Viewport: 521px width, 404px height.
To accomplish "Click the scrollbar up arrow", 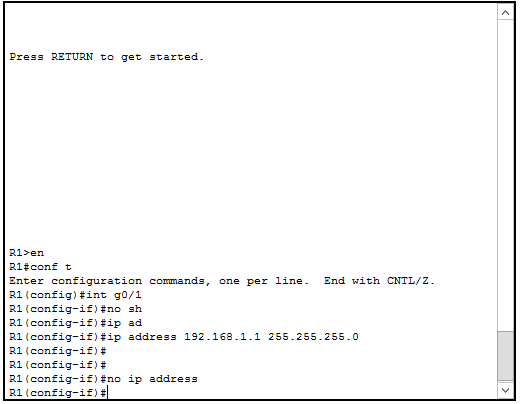I will tap(505, 13).
